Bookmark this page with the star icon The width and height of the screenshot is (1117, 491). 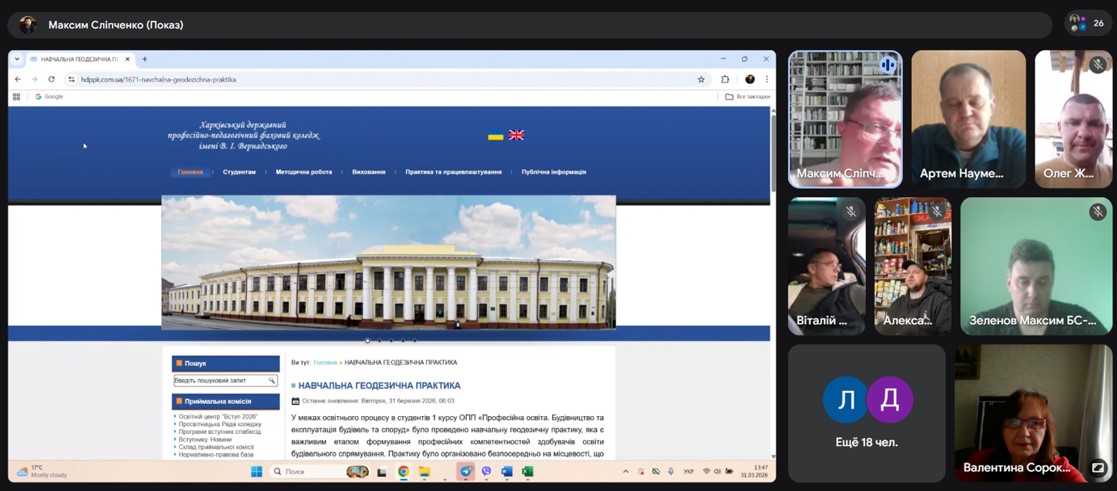tap(701, 79)
